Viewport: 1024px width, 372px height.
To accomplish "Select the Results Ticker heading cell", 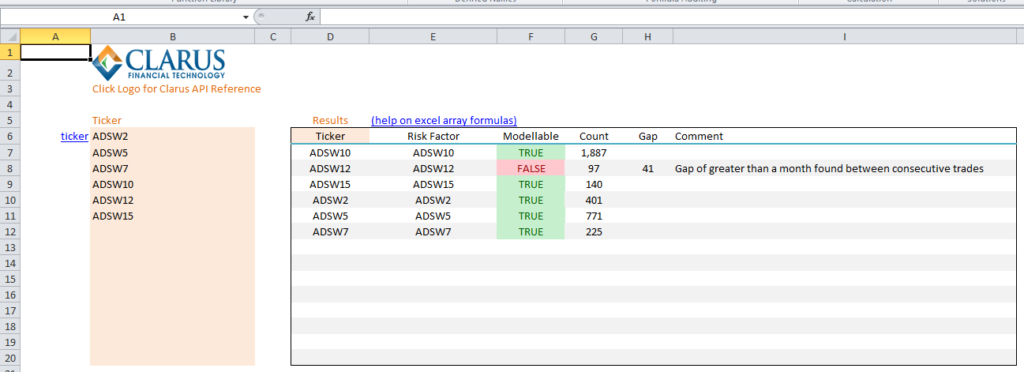I will pyautogui.click(x=330, y=136).
